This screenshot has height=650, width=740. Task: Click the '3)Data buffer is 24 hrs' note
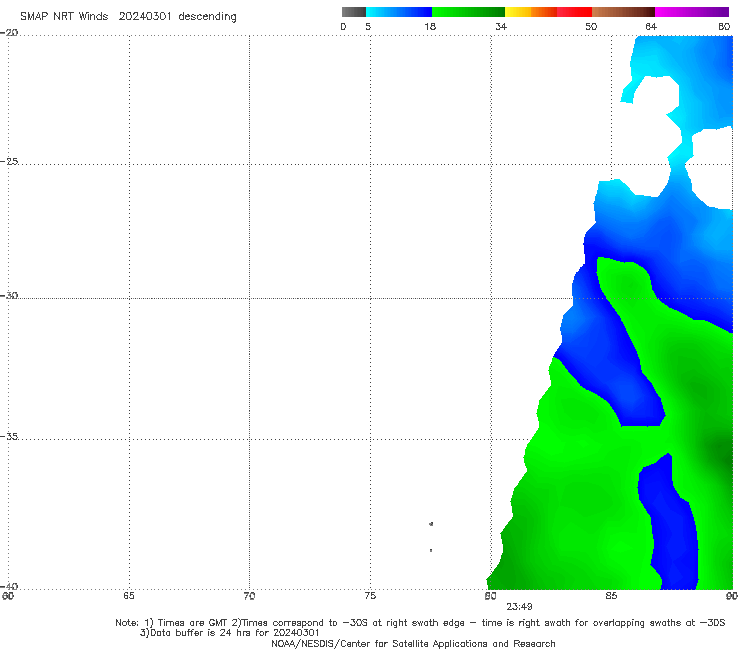[229, 633]
